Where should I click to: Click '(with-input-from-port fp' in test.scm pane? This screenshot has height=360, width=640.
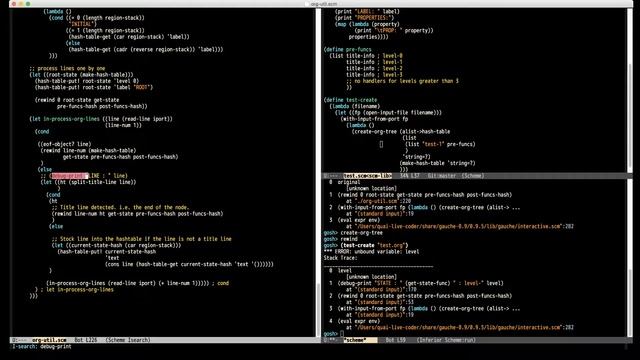374,119
